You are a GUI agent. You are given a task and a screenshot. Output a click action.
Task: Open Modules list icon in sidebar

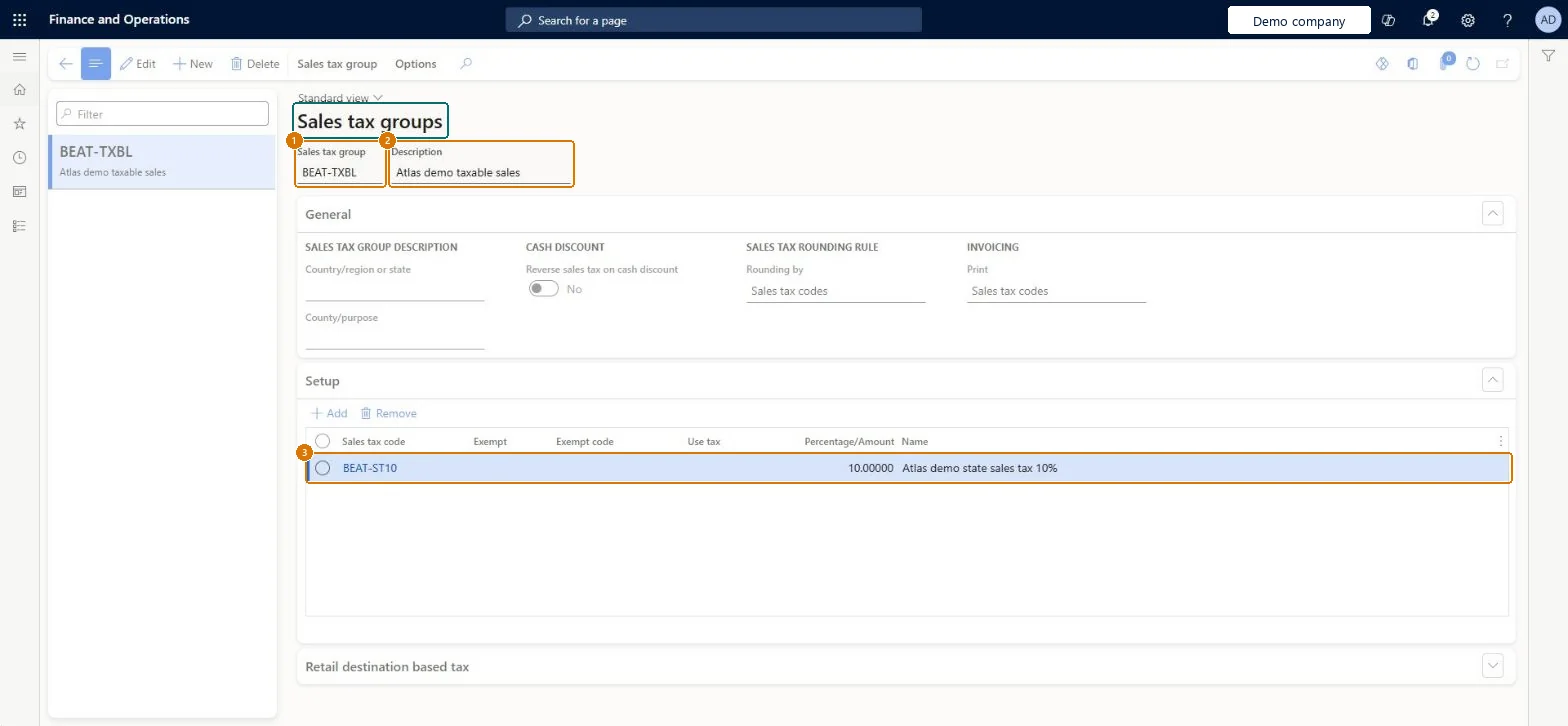tap(19, 226)
